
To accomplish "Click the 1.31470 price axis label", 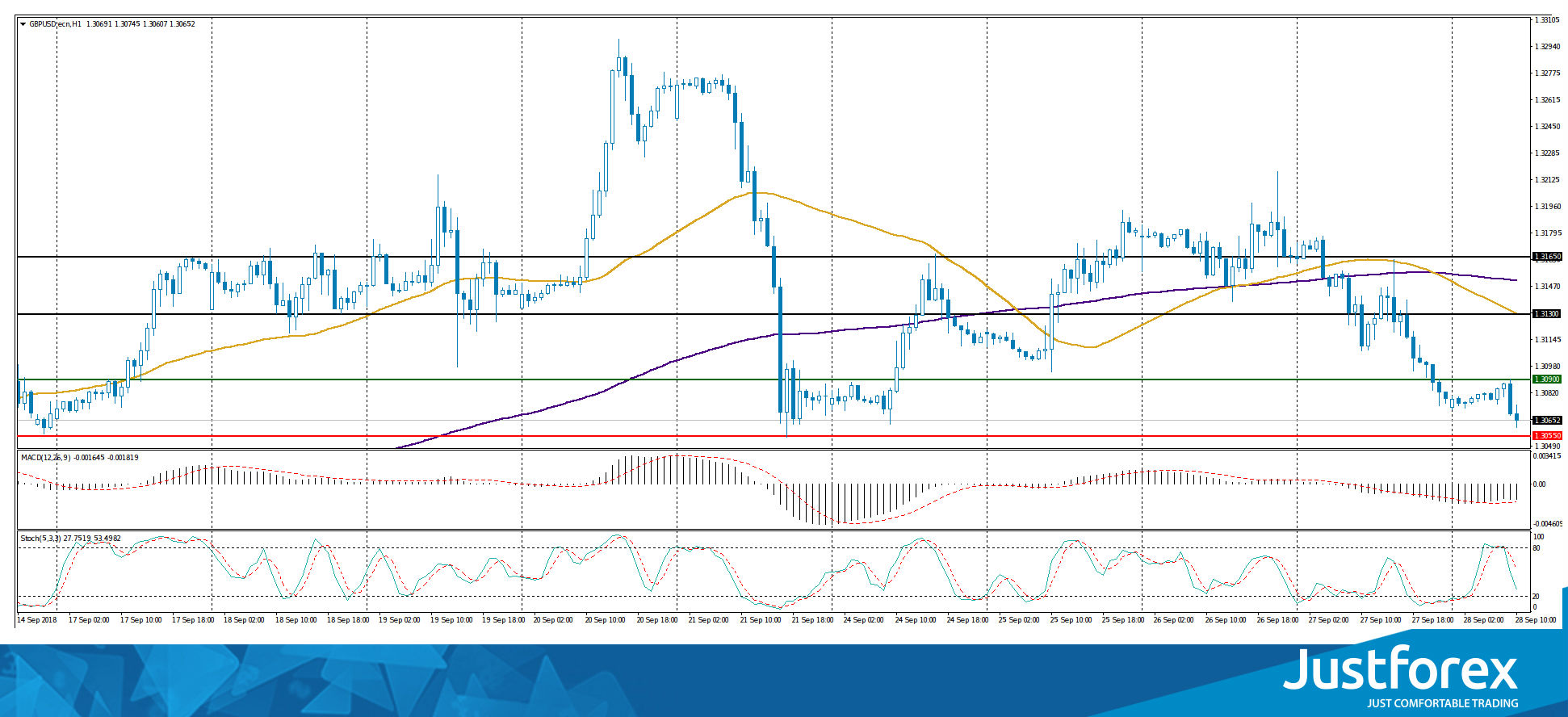I will point(1546,287).
